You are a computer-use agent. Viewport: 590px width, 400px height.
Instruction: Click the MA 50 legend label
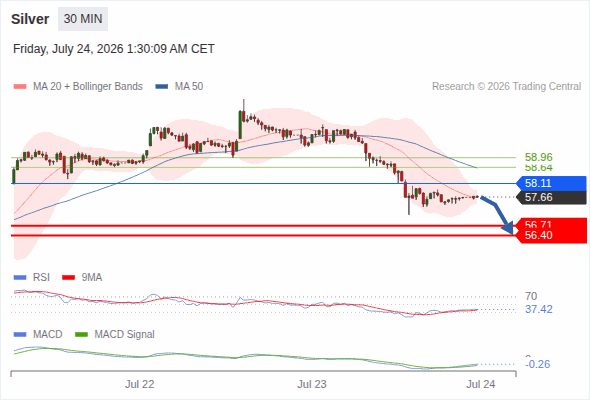(x=189, y=87)
